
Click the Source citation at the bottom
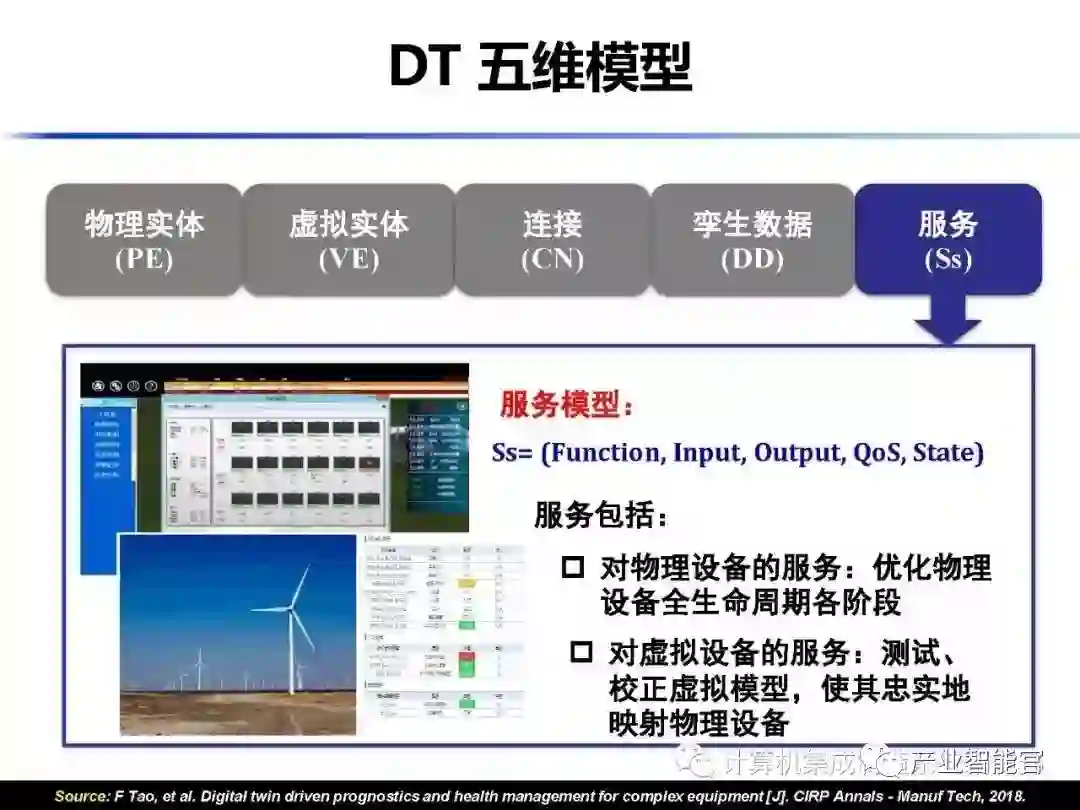click(x=540, y=796)
